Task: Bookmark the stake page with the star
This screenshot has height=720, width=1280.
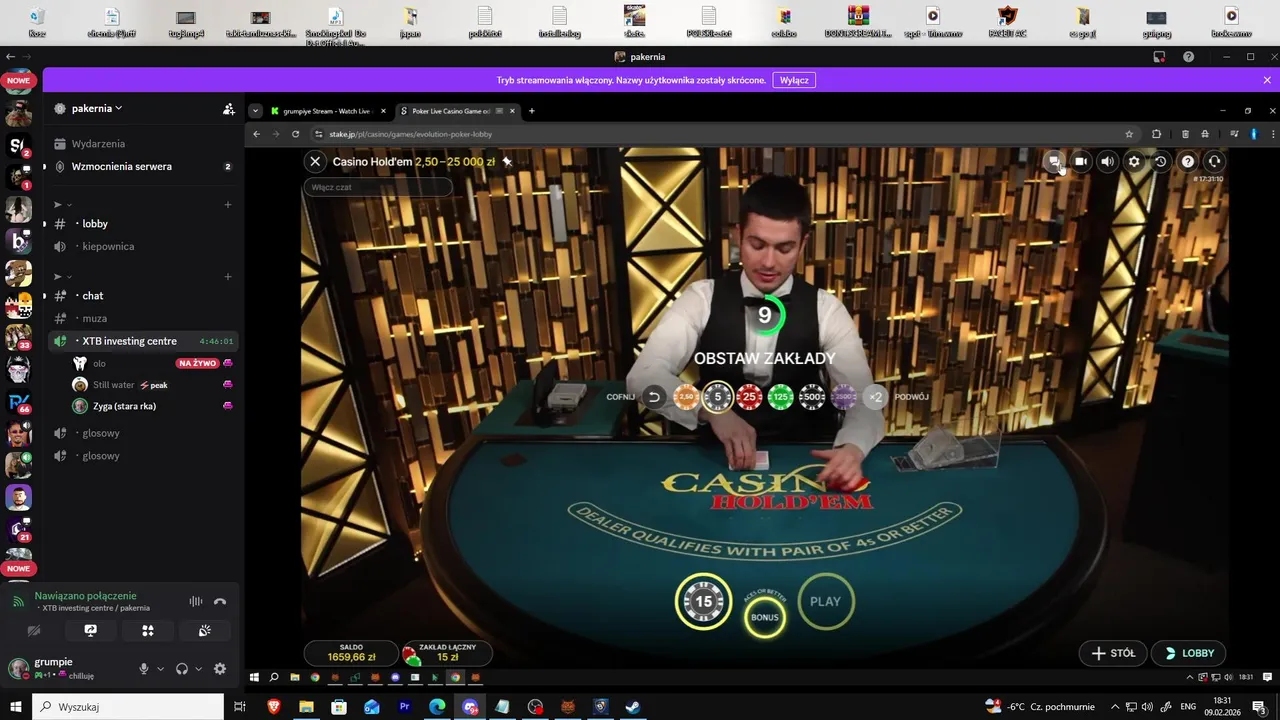Action: click(x=1129, y=134)
